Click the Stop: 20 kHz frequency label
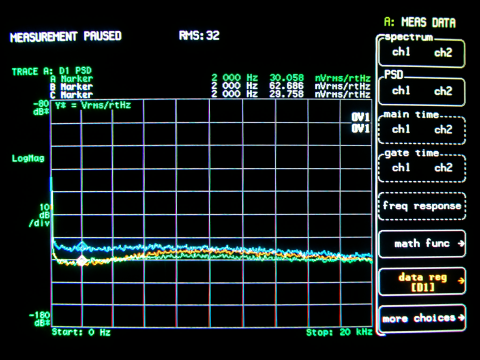480x360 pixels. pyautogui.click(x=339, y=332)
